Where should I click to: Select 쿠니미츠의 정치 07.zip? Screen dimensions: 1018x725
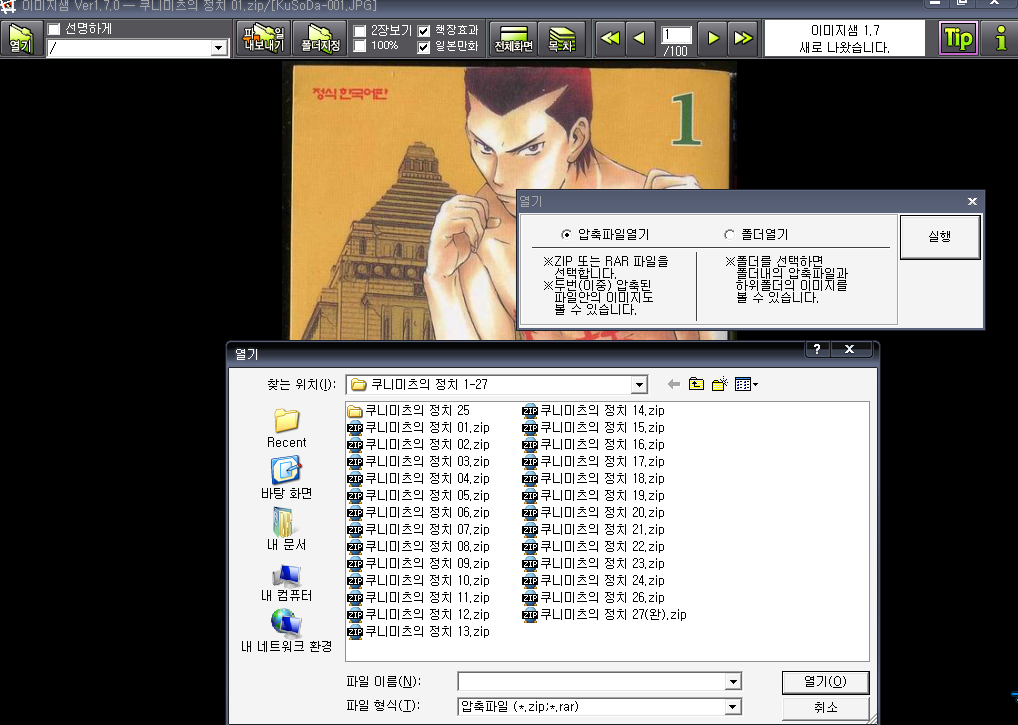click(x=418, y=529)
